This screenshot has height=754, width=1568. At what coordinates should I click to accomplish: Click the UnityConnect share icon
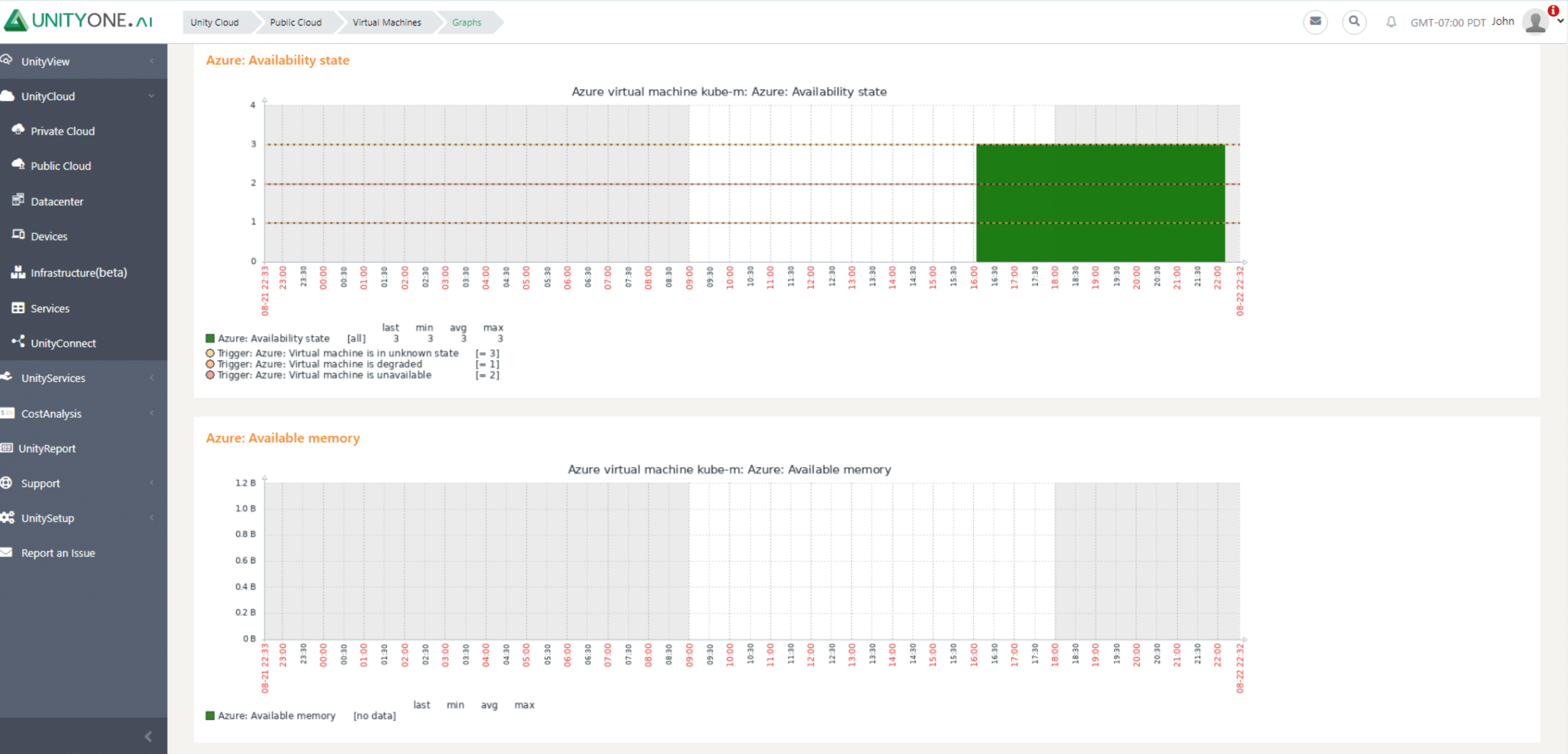18,341
